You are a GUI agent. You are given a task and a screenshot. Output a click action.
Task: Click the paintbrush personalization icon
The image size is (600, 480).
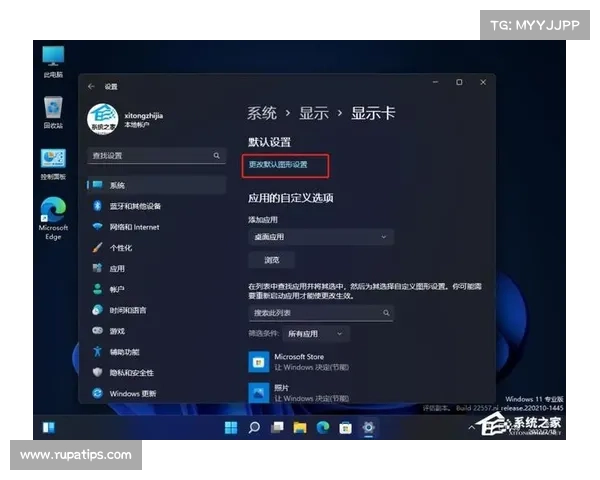[x=97, y=247]
